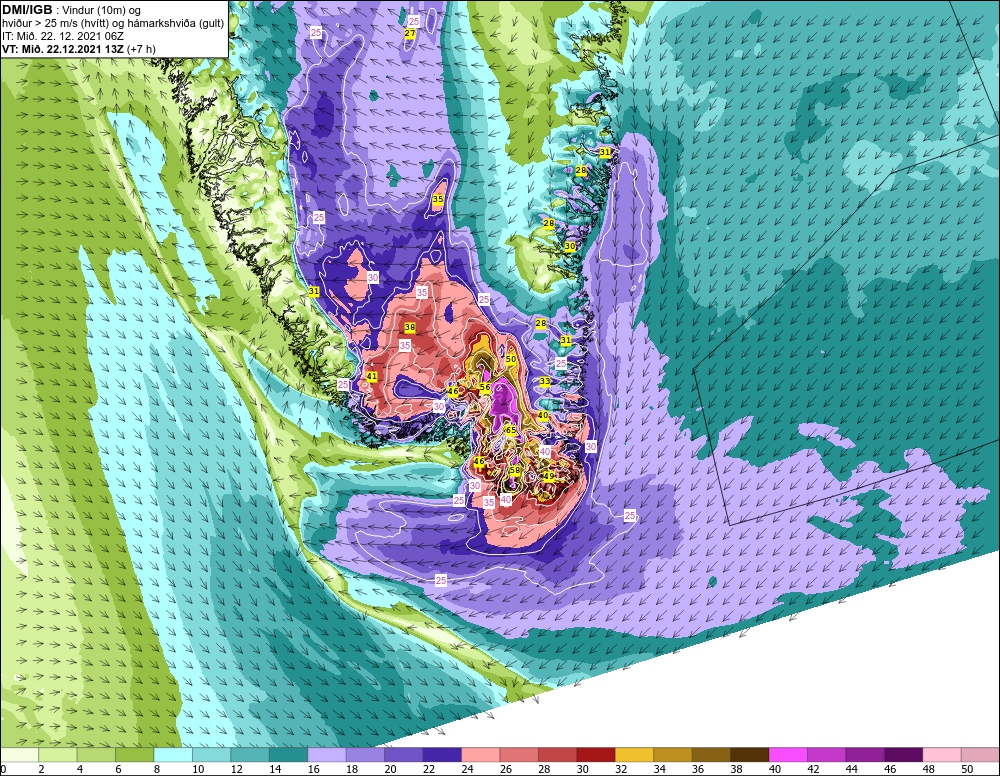Click the legend scale number 46
This screenshot has height=776, width=1000.
tap(890, 770)
